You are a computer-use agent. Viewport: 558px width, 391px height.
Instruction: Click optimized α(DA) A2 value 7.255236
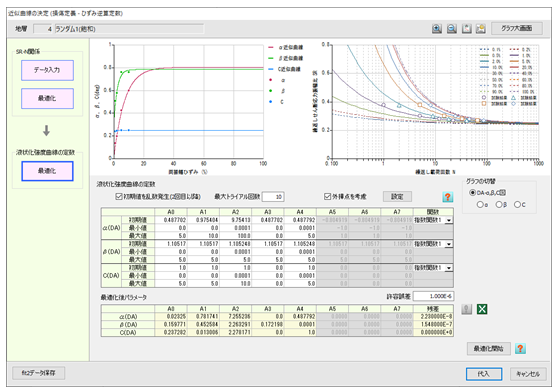tap(236, 316)
